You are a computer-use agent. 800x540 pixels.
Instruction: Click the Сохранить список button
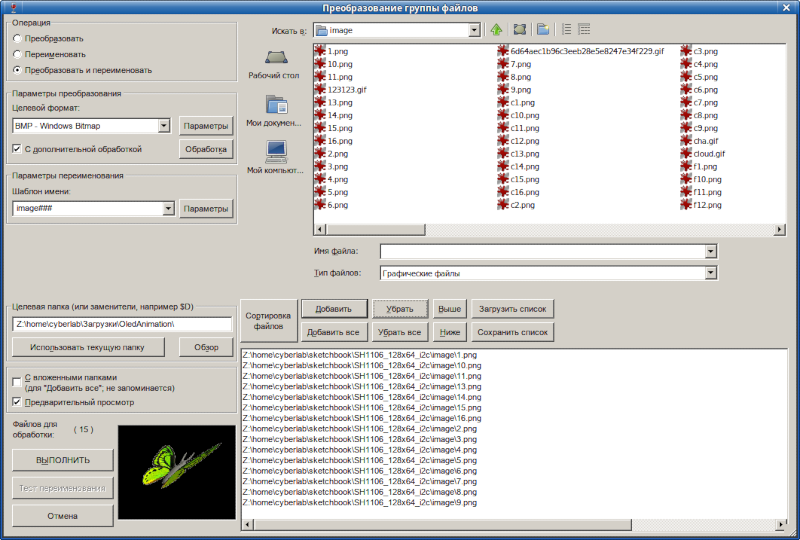(x=512, y=332)
